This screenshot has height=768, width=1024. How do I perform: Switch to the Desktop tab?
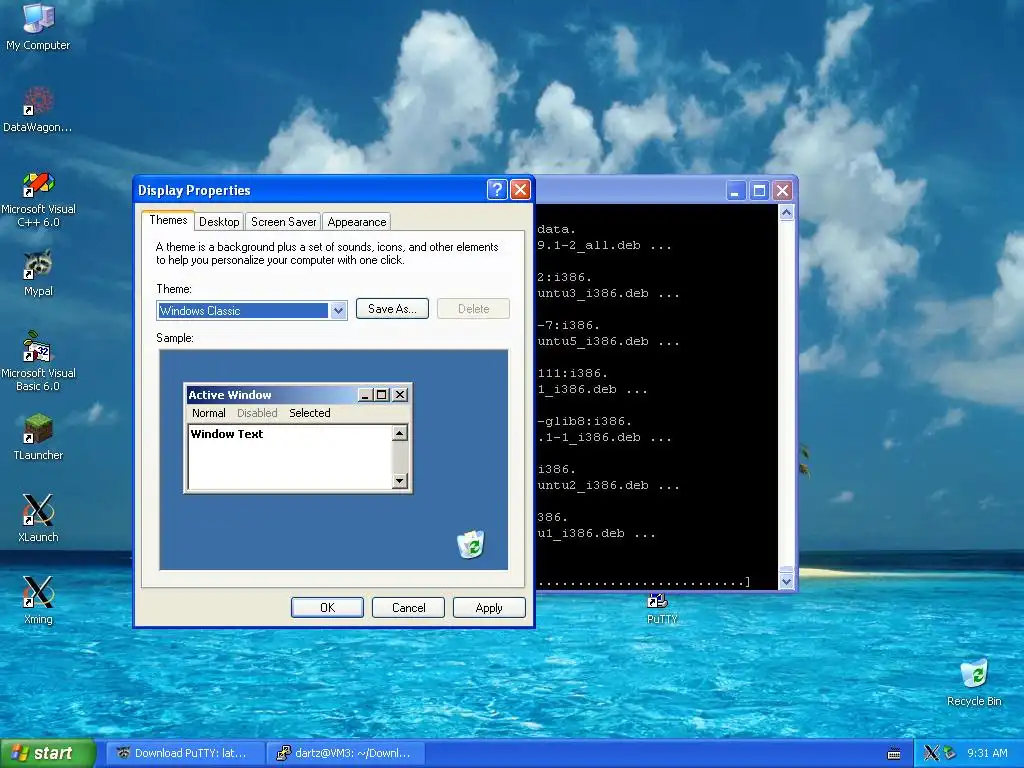coord(219,222)
